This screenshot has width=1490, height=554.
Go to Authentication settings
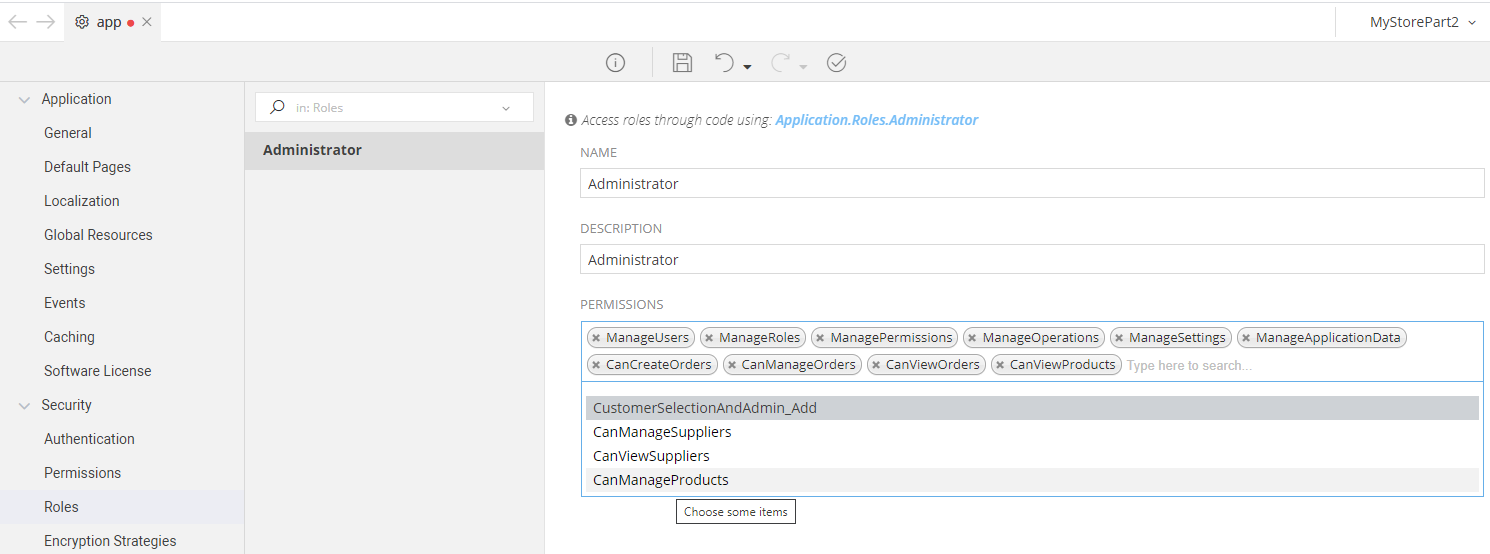point(89,439)
